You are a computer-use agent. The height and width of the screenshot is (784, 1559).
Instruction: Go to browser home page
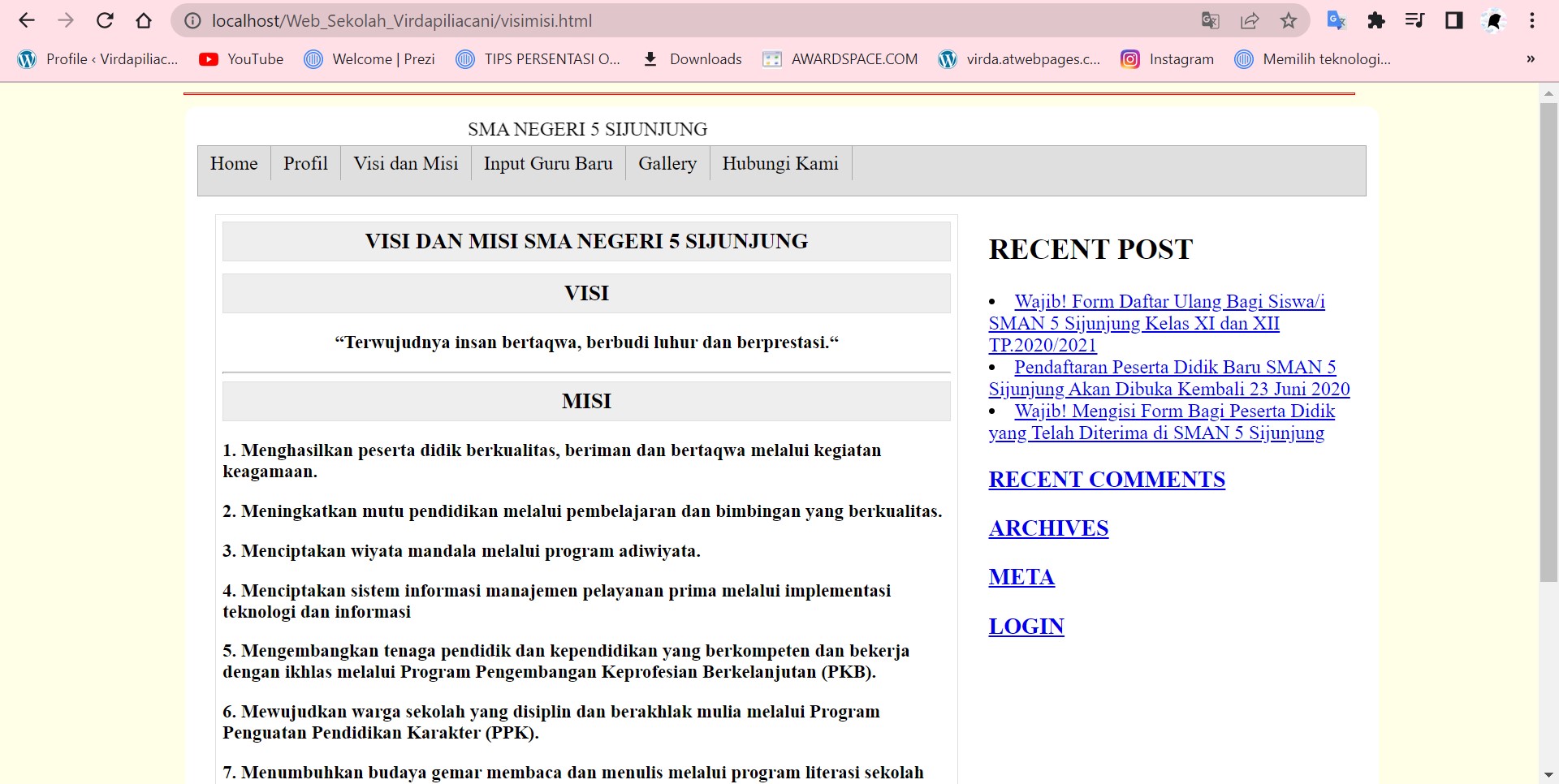(x=144, y=21)
